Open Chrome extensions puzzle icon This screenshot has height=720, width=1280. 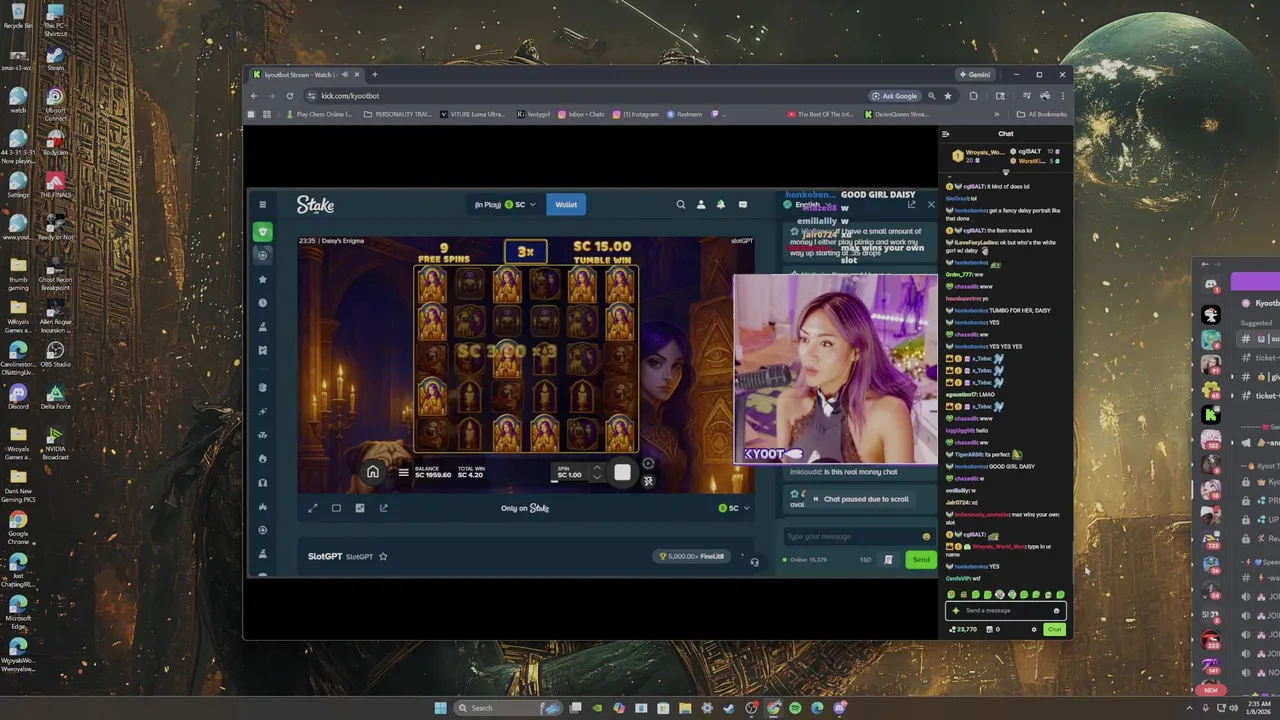(973, 96)
